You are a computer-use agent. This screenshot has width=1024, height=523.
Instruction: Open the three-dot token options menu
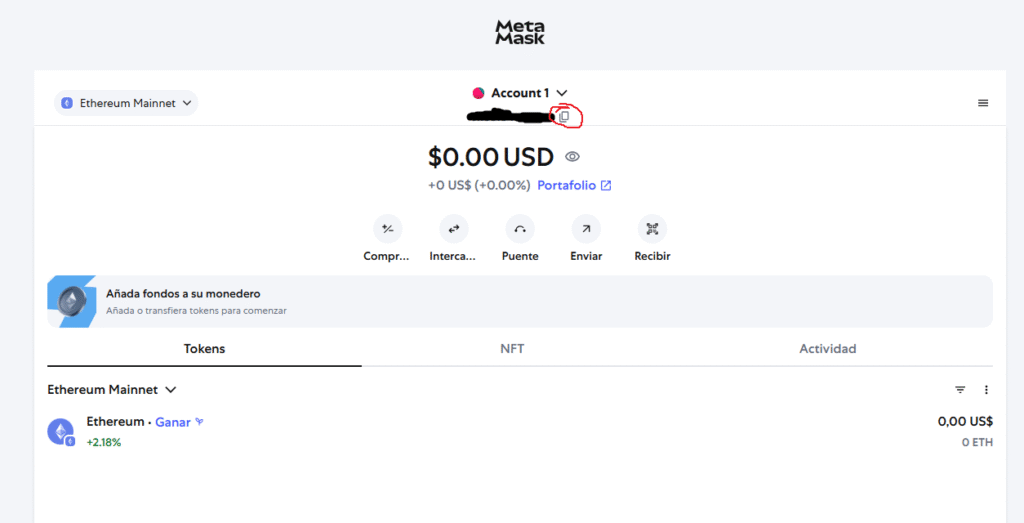(986, 390)
